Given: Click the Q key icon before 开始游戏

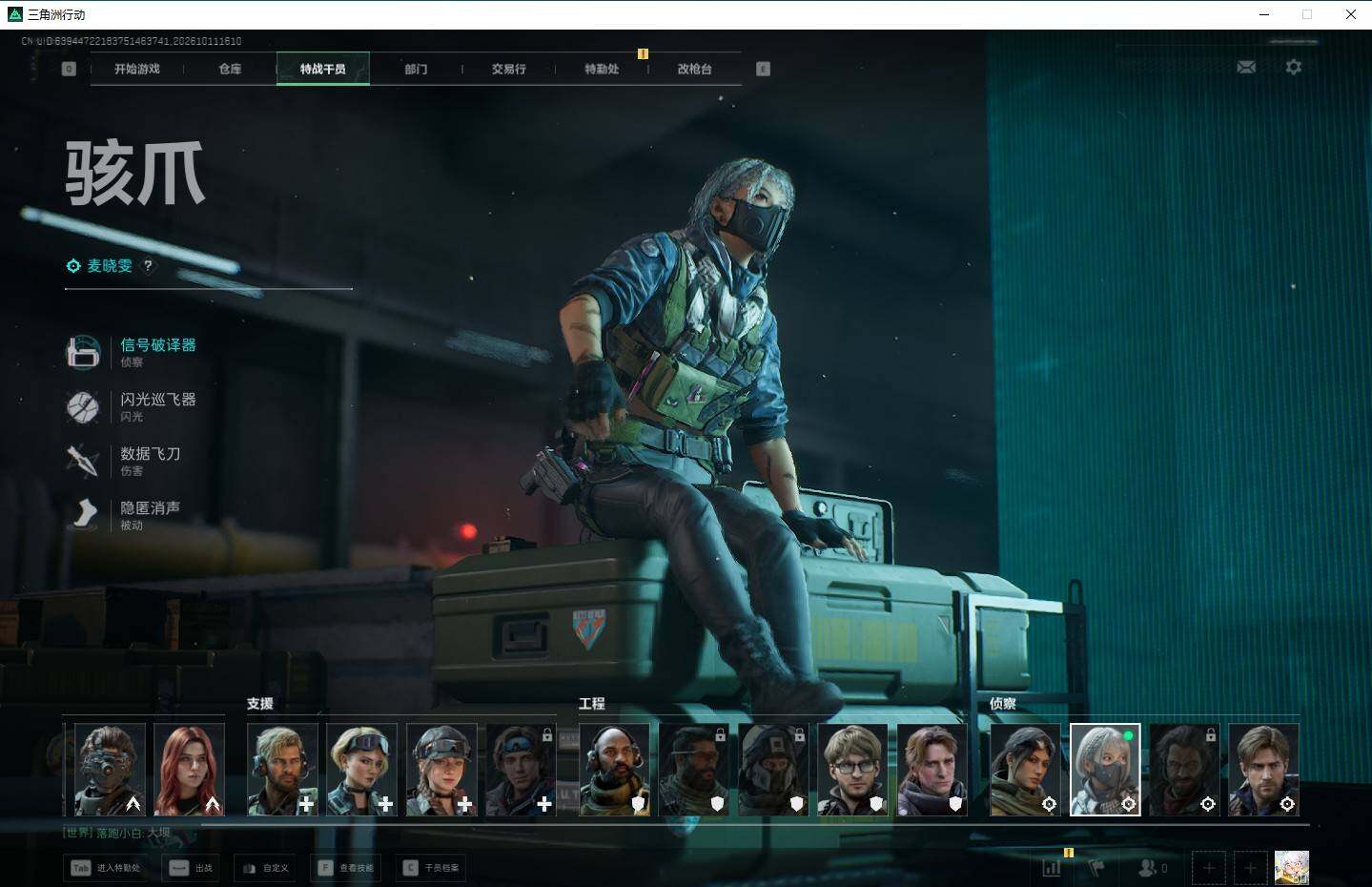Looking at the screenshot, I should click(x=69, y=69).
